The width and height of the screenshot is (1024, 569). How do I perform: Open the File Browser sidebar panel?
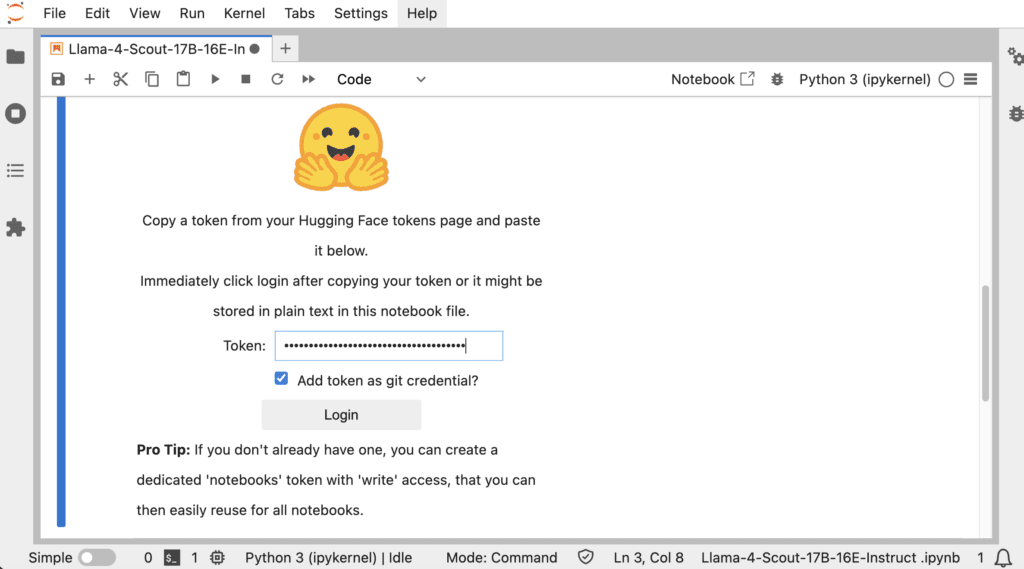(16, 57)
